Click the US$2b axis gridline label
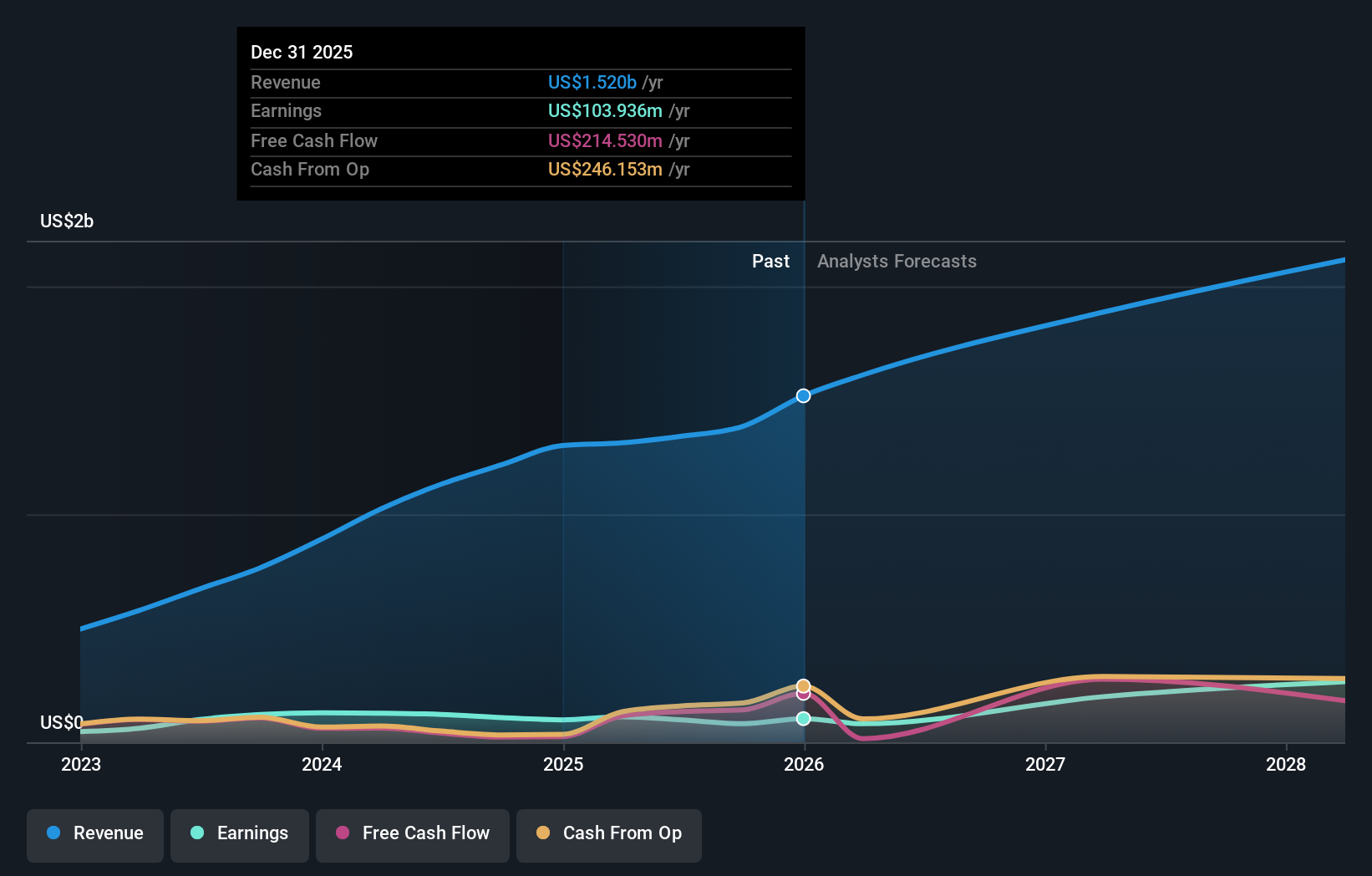This screenshot has width=1372, height=876. 66,221
